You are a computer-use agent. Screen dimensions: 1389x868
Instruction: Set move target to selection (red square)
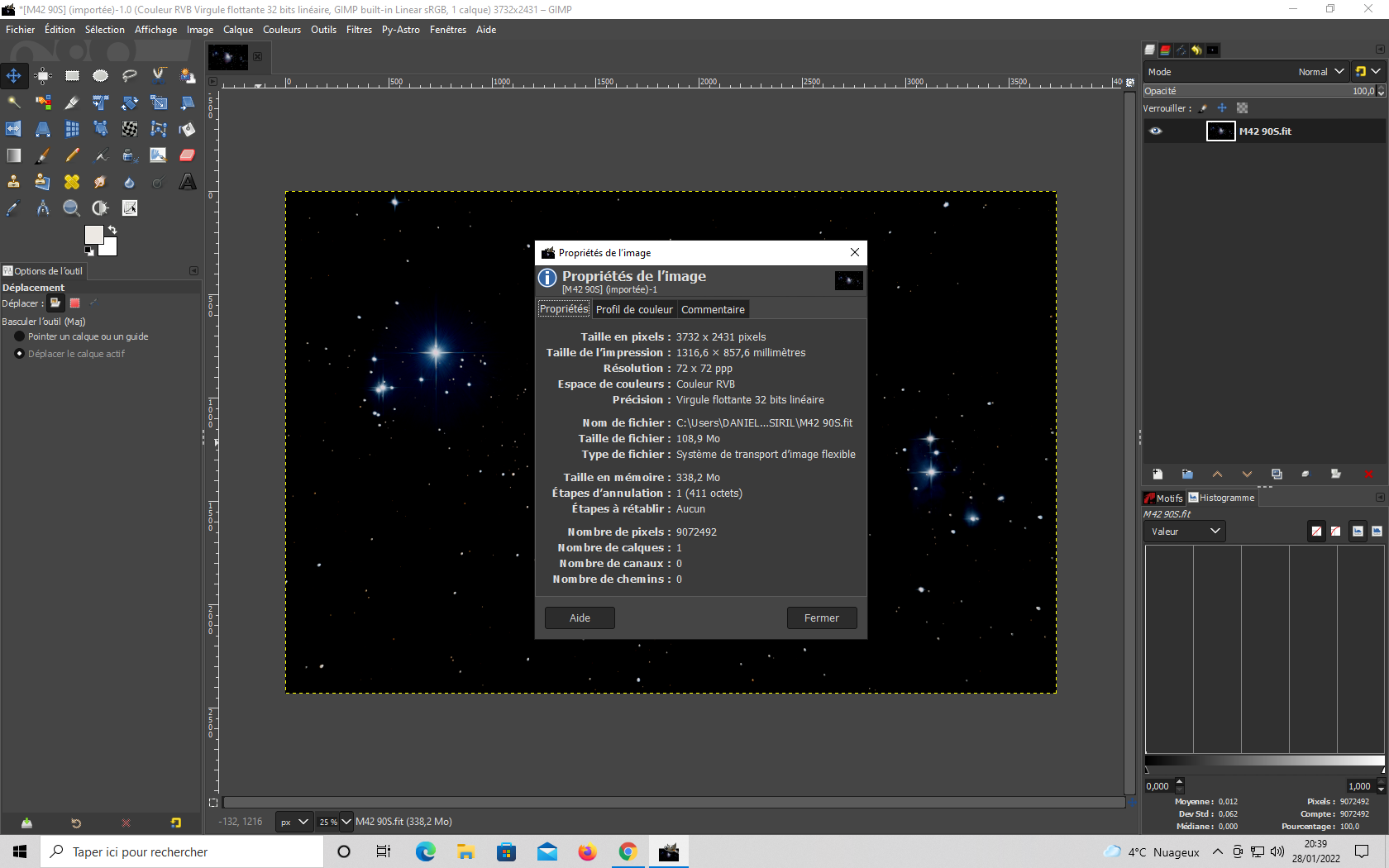click(x=74, y=303)
